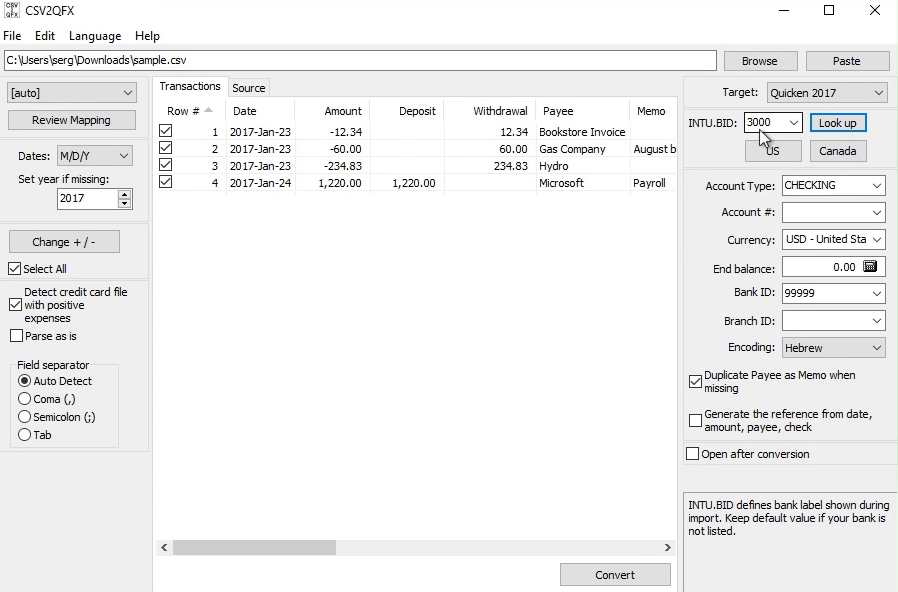The width and height of the screenshot is (898, 592).
Task: Click the Convert button
Action: point(615,575)
